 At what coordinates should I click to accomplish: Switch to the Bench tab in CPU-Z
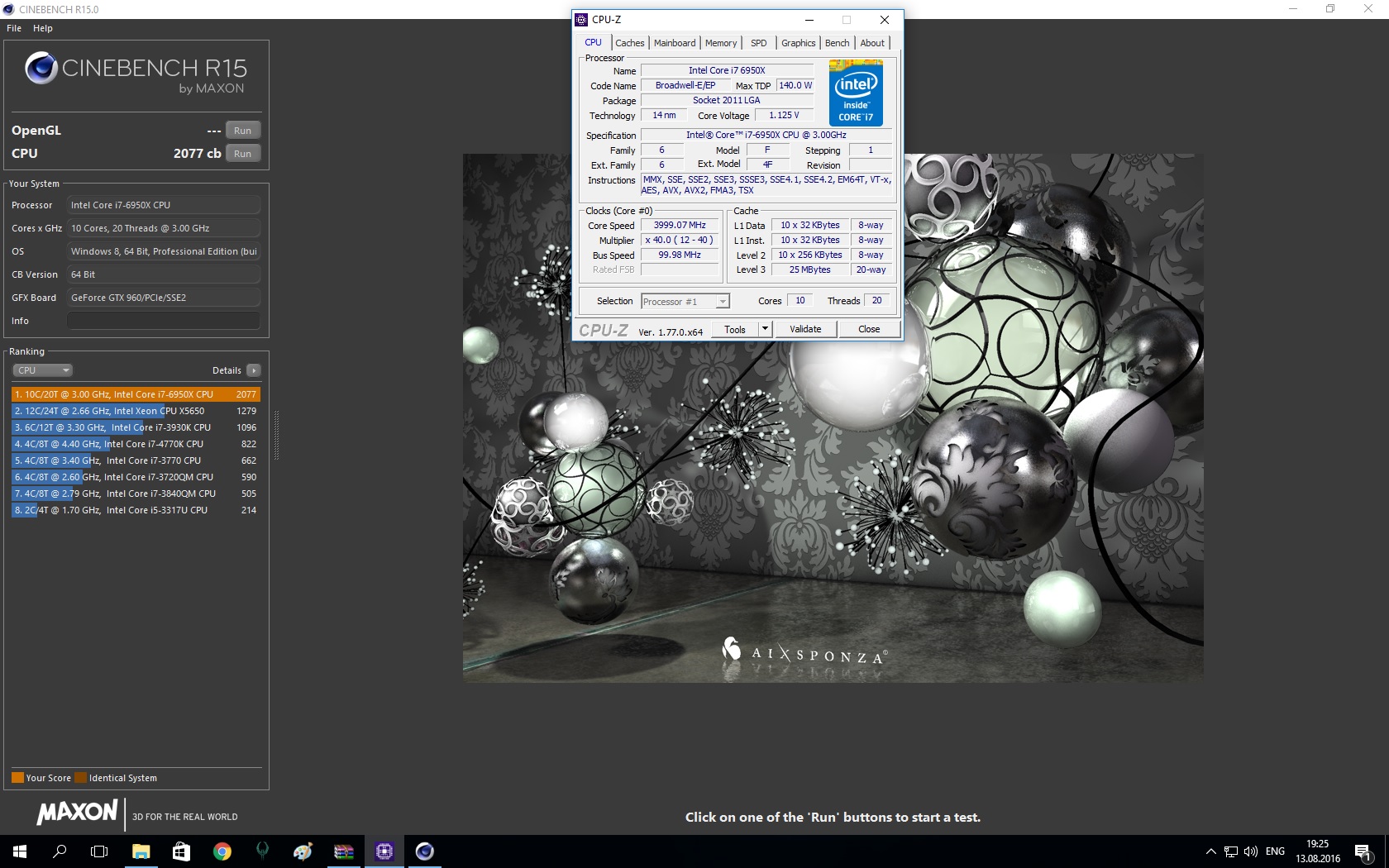click(838, 43)
